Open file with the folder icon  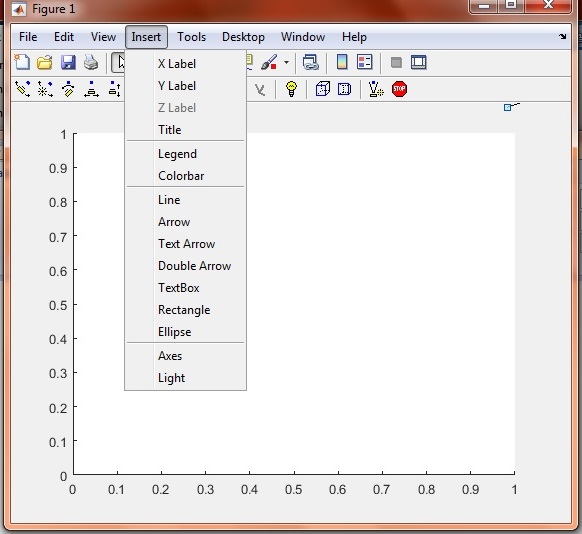tap(45, 62)
